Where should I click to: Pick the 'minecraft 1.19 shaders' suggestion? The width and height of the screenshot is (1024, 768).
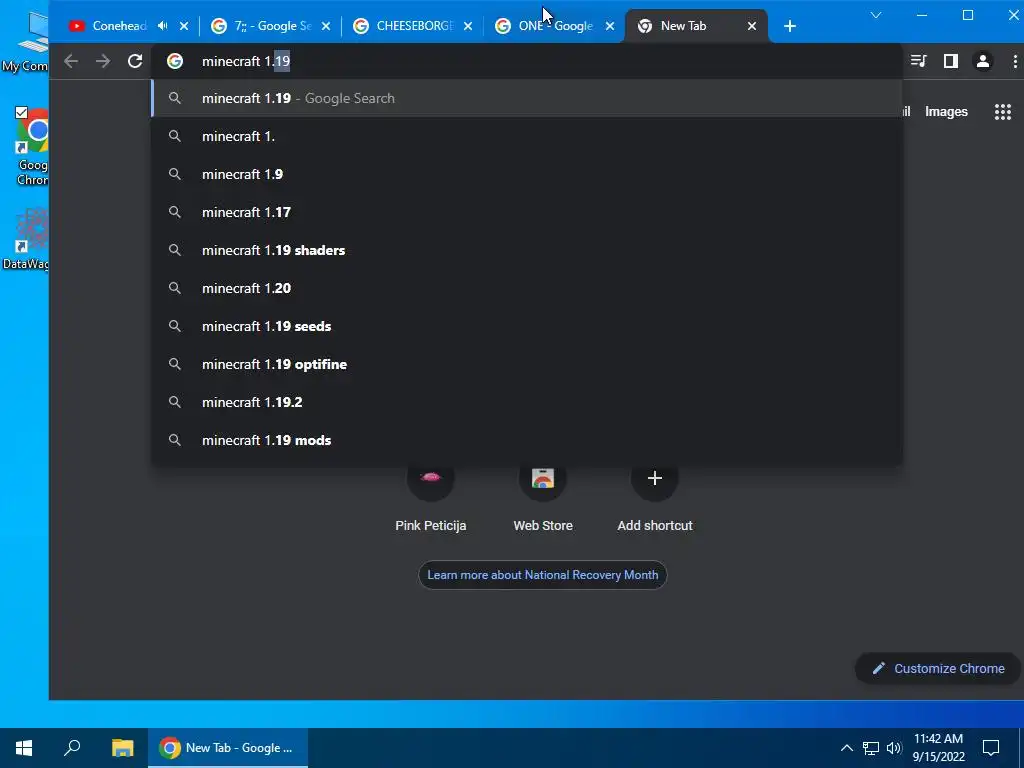[526, 250]
